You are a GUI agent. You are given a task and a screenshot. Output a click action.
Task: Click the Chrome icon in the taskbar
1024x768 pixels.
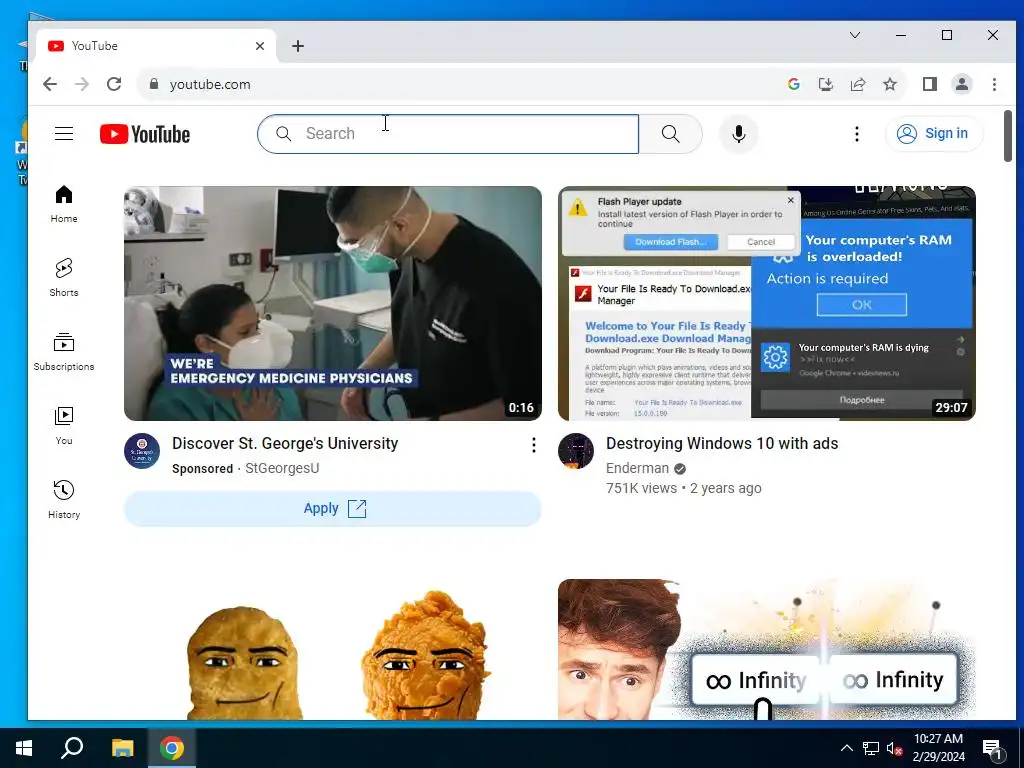(172, 748)
